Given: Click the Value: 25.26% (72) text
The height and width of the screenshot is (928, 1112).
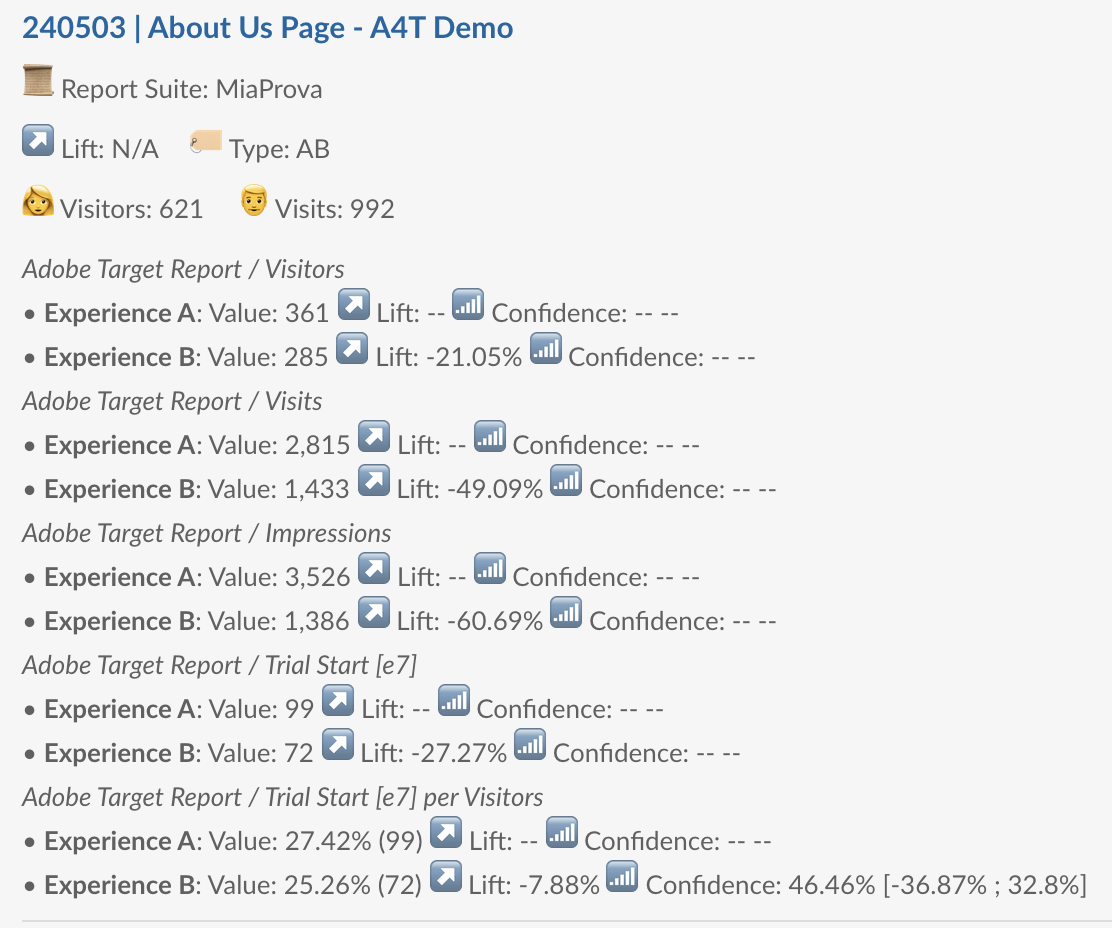Looking at the screenshot, I should coord(315,885).
